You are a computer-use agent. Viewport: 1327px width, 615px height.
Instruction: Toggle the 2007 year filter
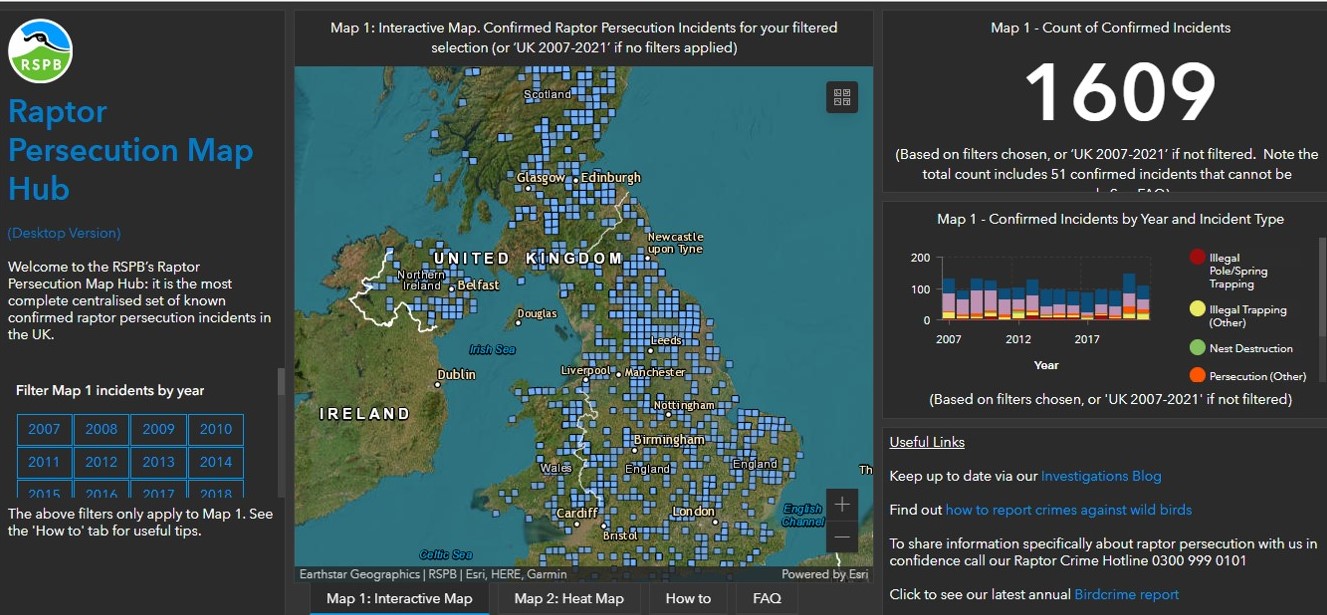(x=44, y=429)
